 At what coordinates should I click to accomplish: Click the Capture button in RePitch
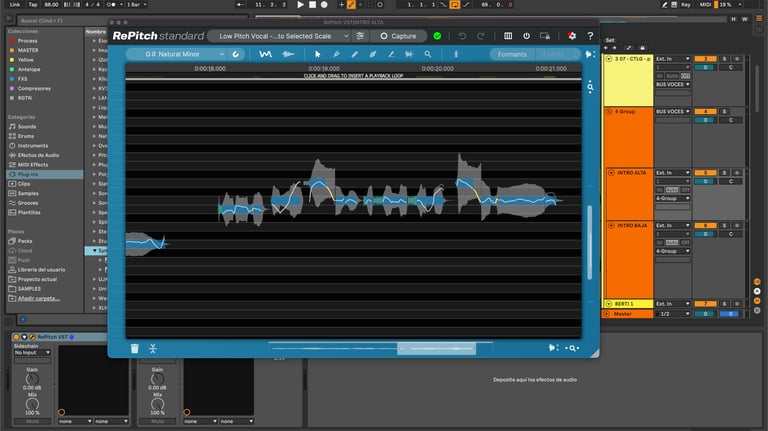tap(398, 36)
